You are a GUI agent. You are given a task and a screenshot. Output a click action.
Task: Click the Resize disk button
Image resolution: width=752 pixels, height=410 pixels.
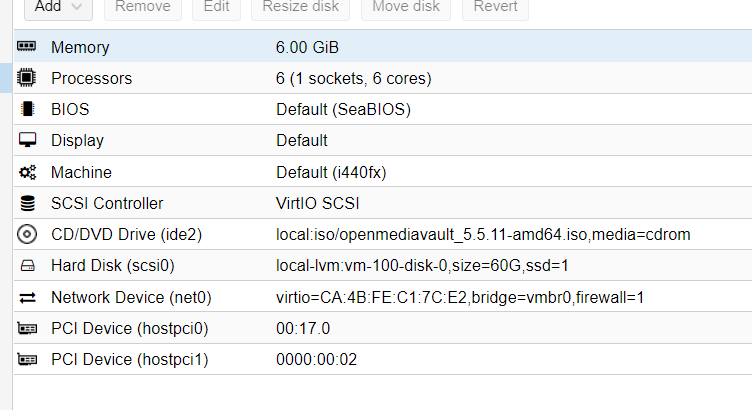click(300, 7)
